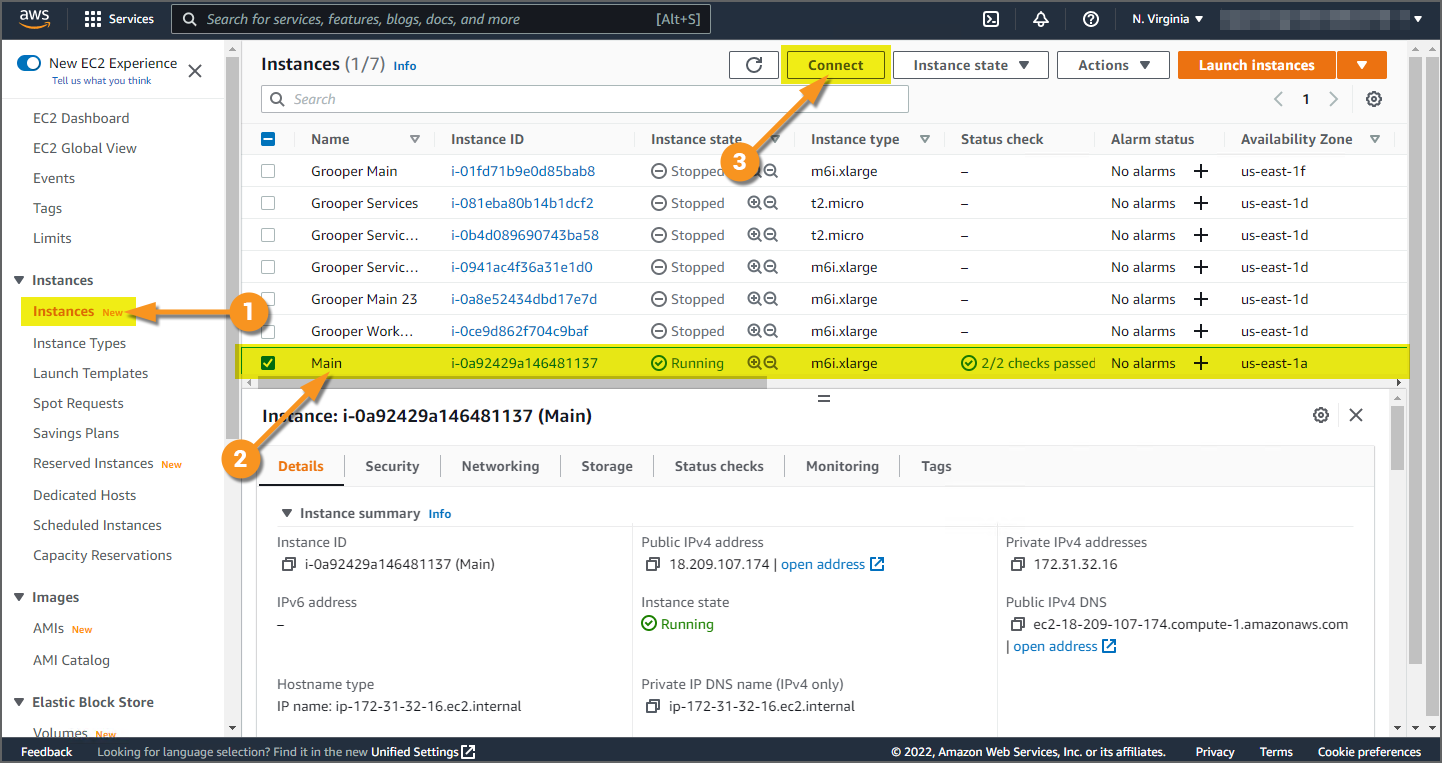
Task: Collapse the Instance summary section
Action: pyautogui.click(x=288, y=513)
